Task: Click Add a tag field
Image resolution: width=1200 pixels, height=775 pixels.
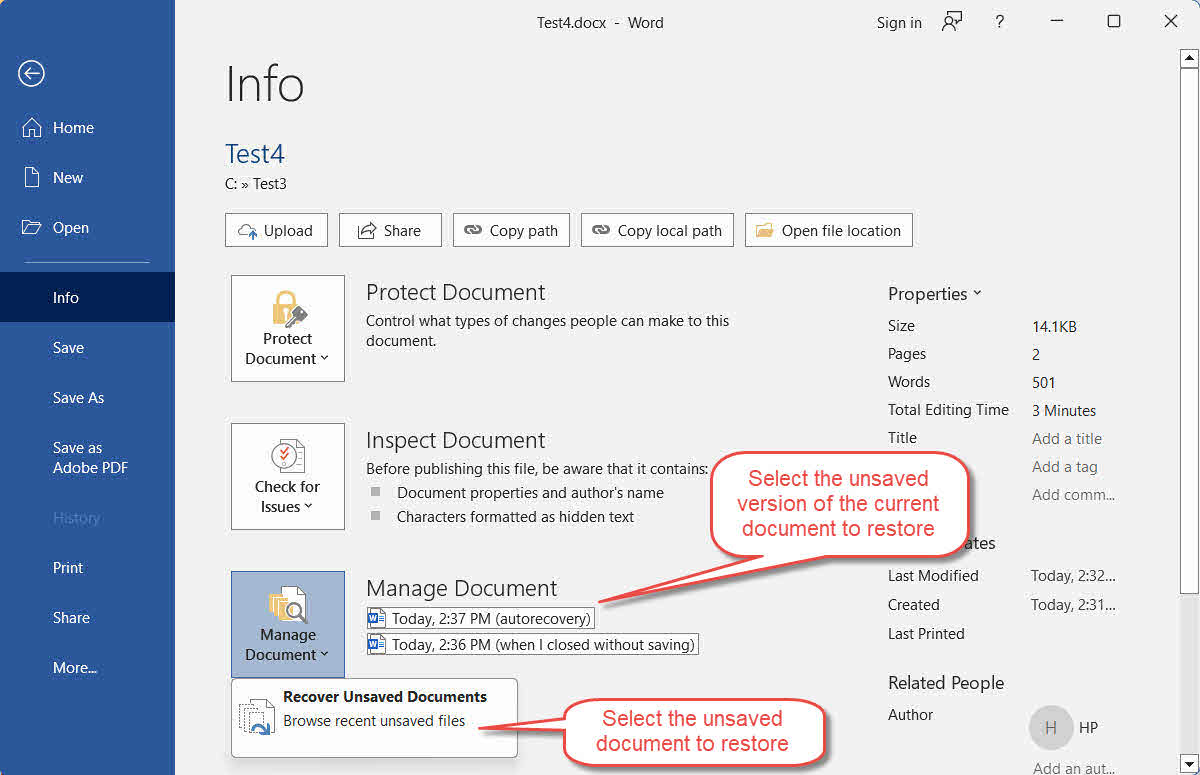Action: [1065, 466]
